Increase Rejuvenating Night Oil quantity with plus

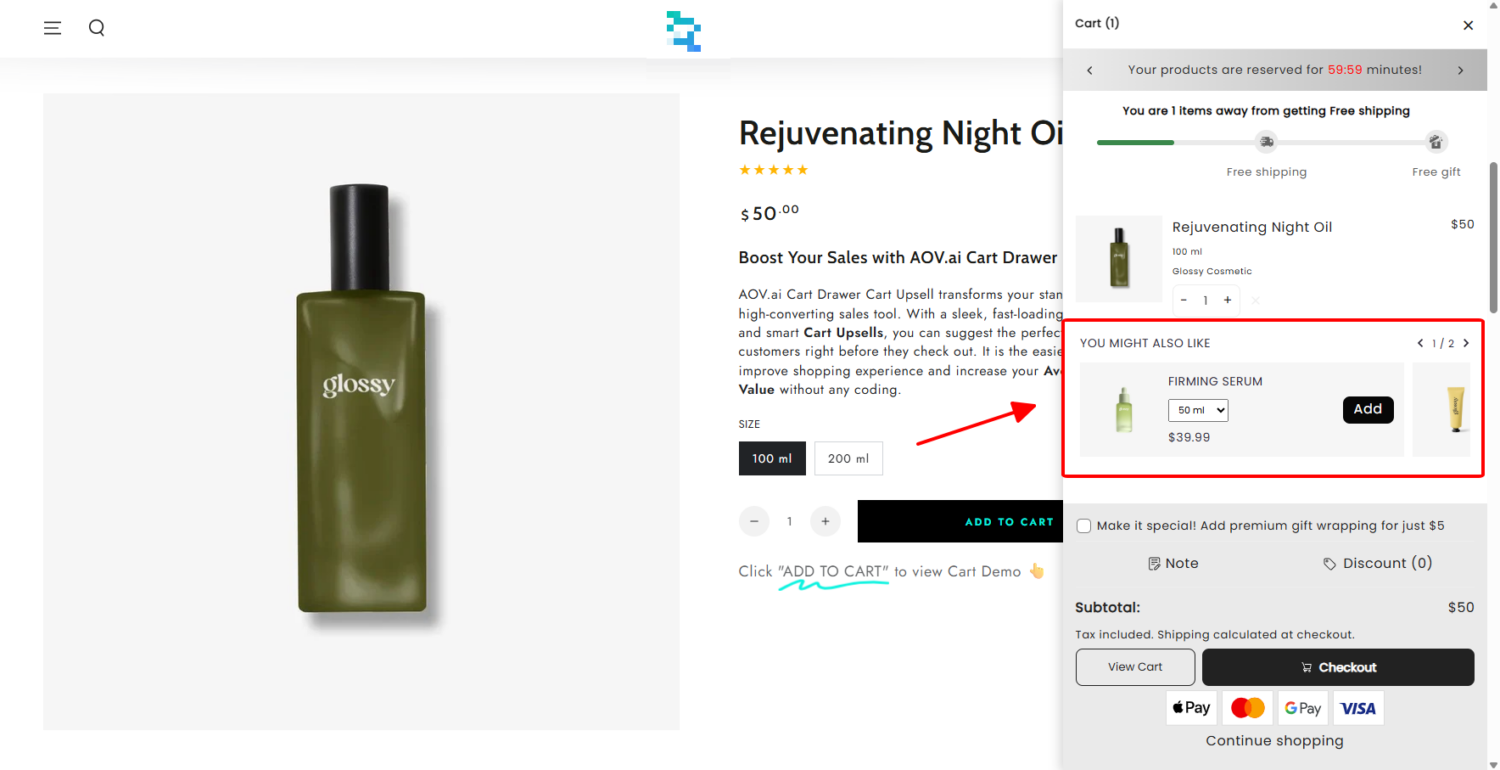pos(1228,300)
